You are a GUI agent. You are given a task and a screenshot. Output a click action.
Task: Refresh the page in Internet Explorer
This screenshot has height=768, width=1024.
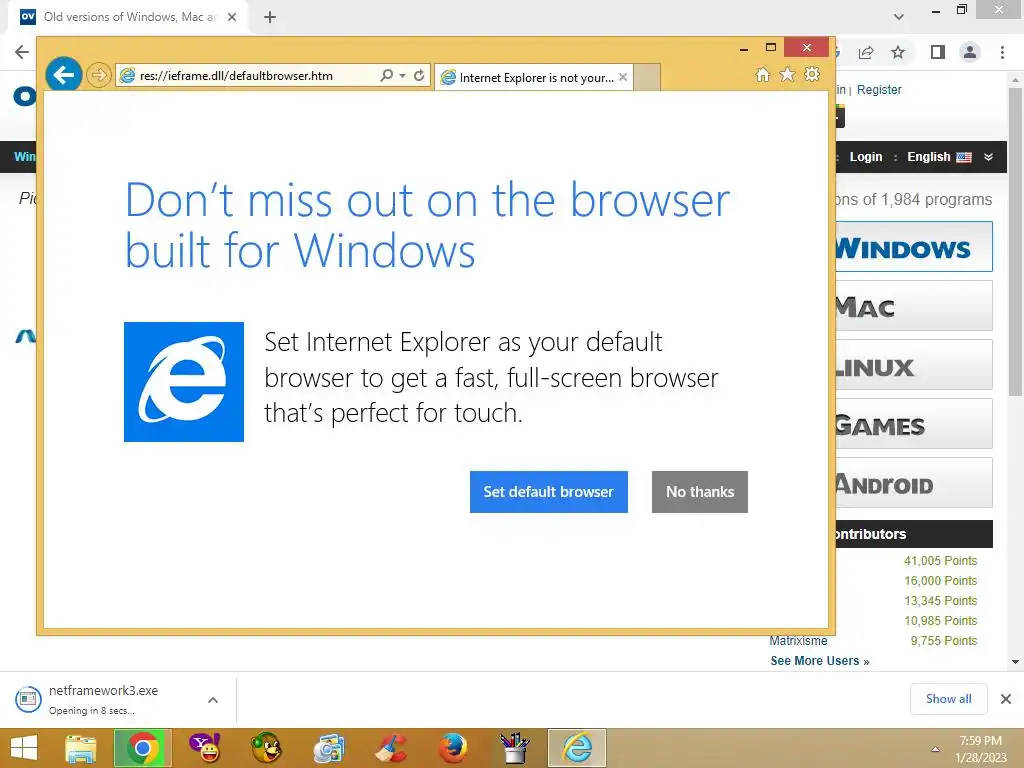tap(419, 75)
